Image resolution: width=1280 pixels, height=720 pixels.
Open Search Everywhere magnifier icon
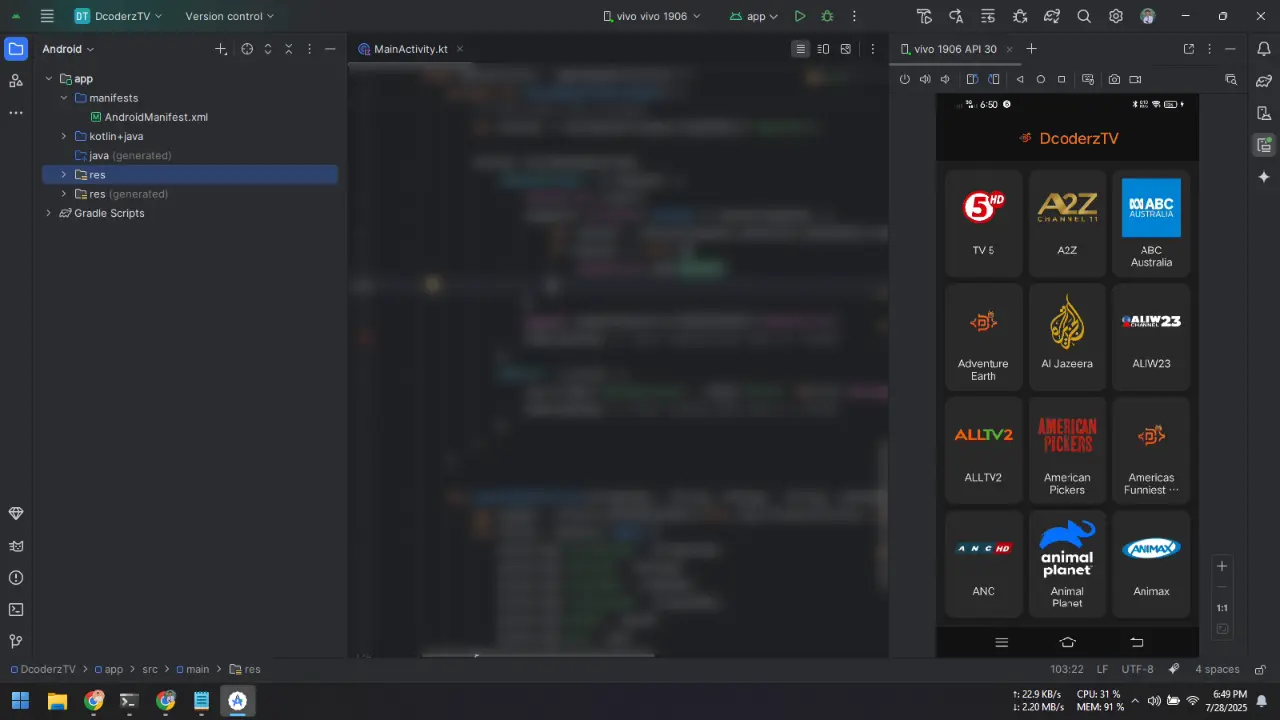click(1084, 16)
